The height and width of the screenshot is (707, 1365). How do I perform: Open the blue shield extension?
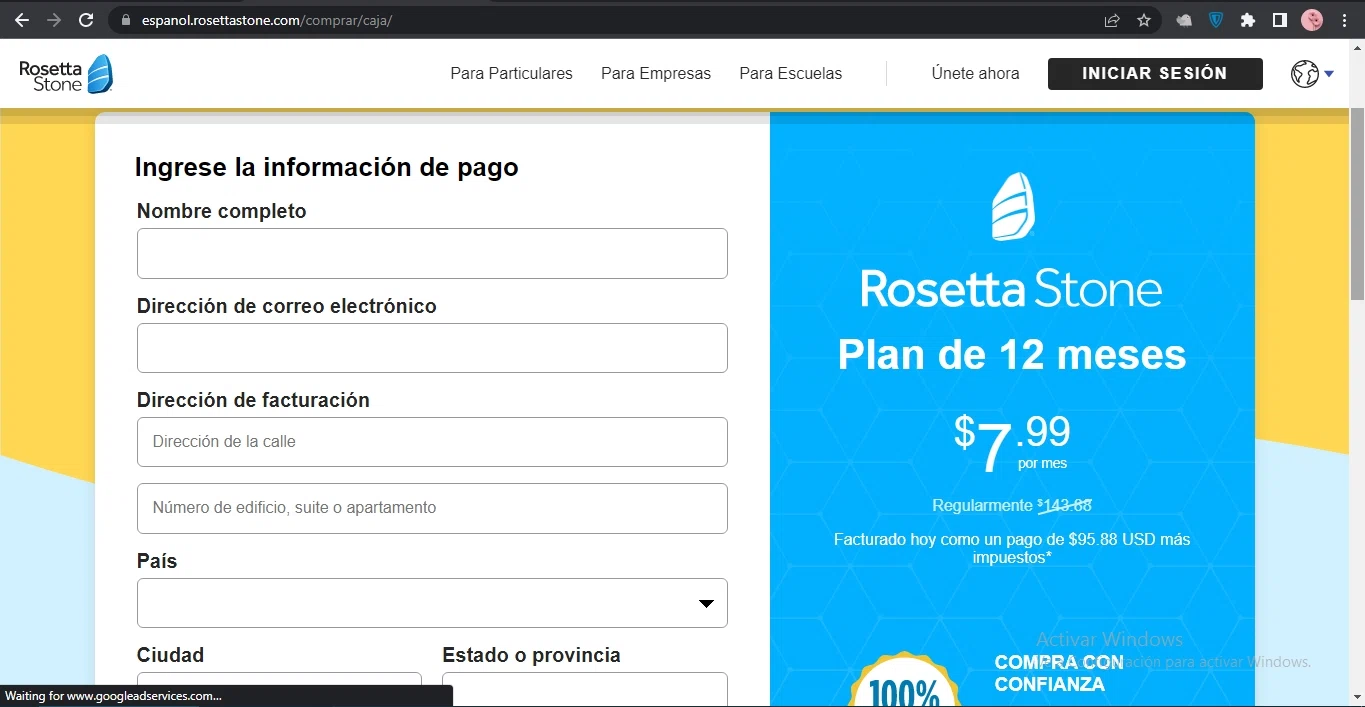click(1216, 20)
